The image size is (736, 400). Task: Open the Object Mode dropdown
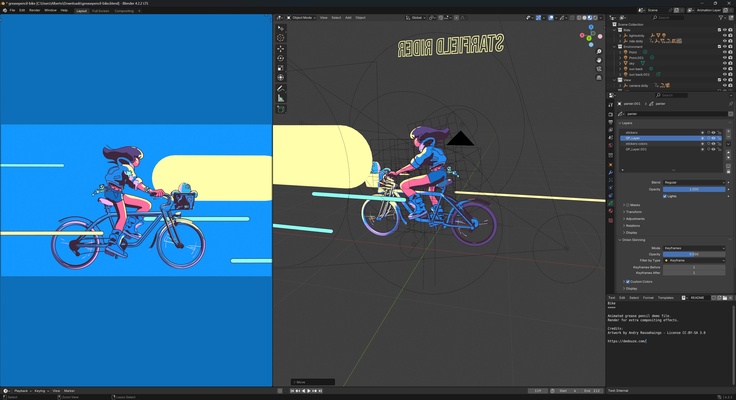pyautogui.click(x=301, y=17)
